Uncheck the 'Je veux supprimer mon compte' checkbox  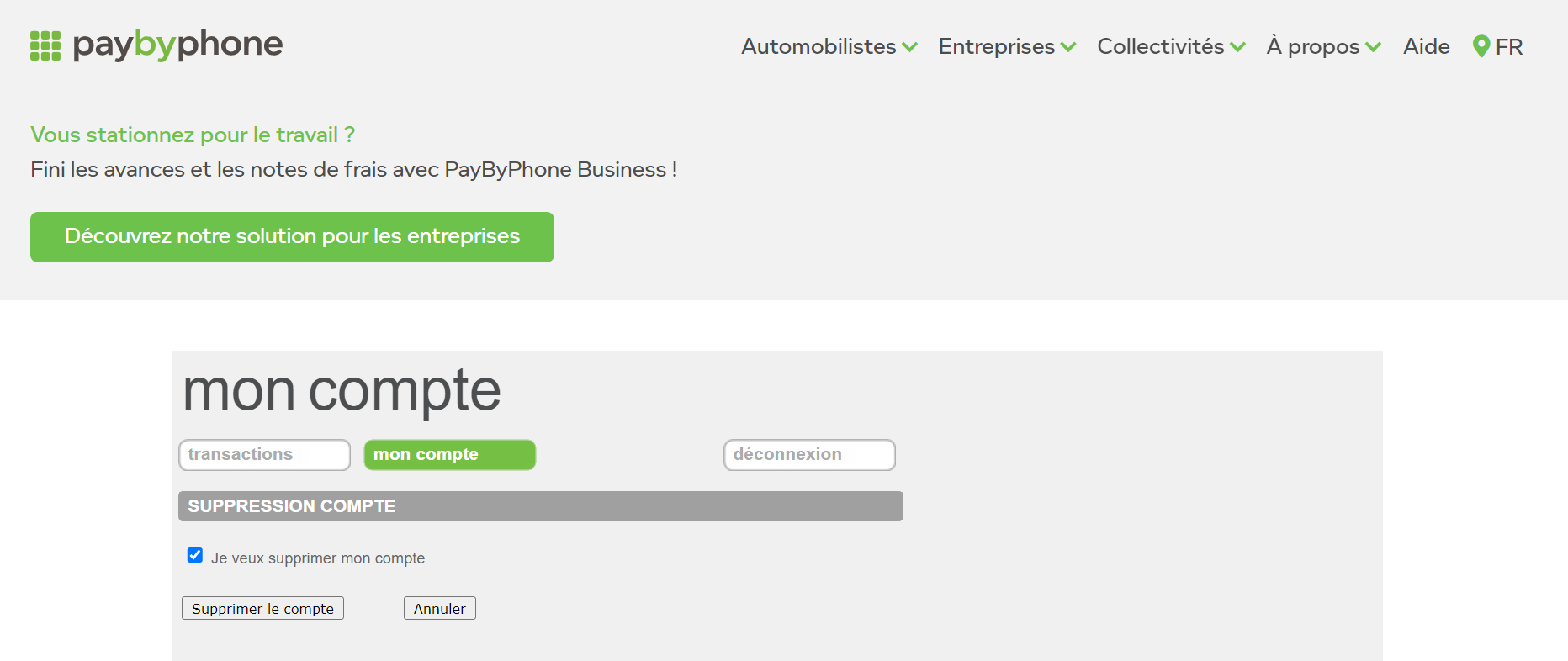pyautogui.click(x=195, y=555)
